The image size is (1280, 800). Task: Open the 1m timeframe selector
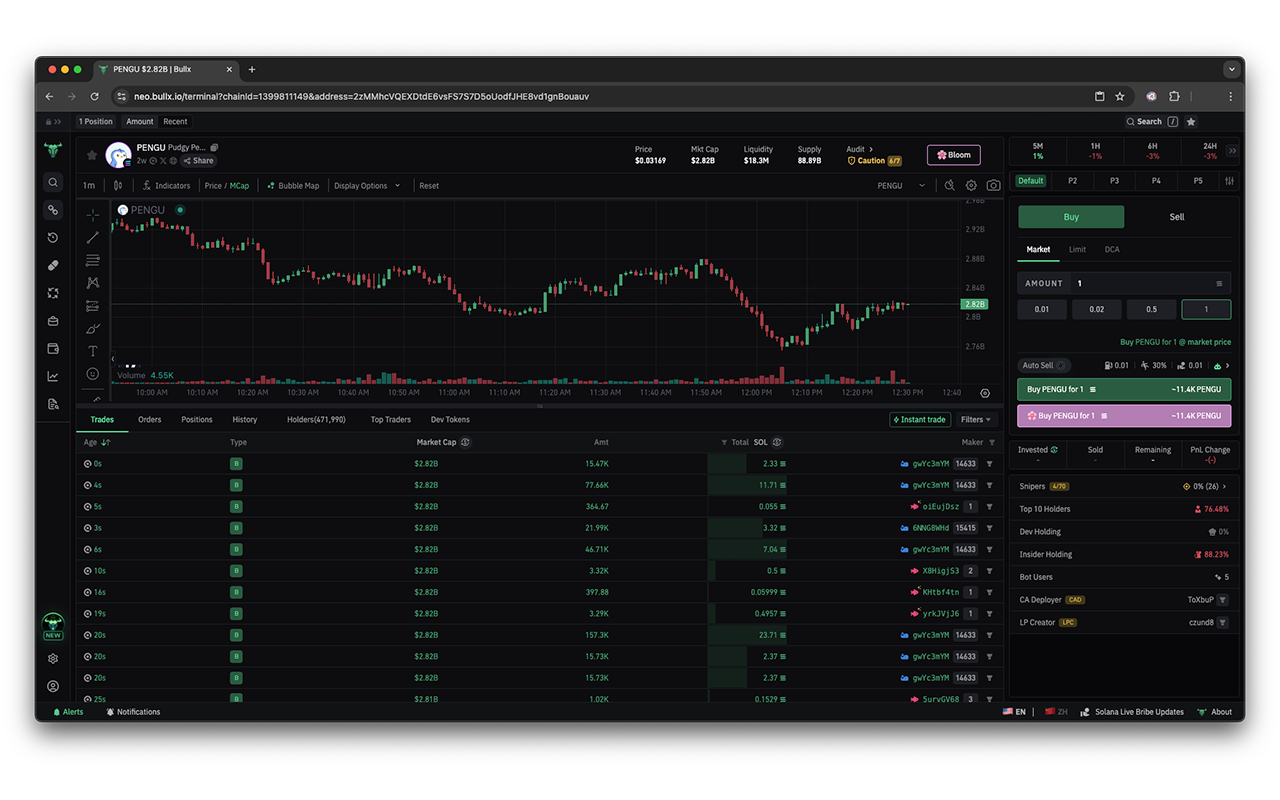[89, 186]
